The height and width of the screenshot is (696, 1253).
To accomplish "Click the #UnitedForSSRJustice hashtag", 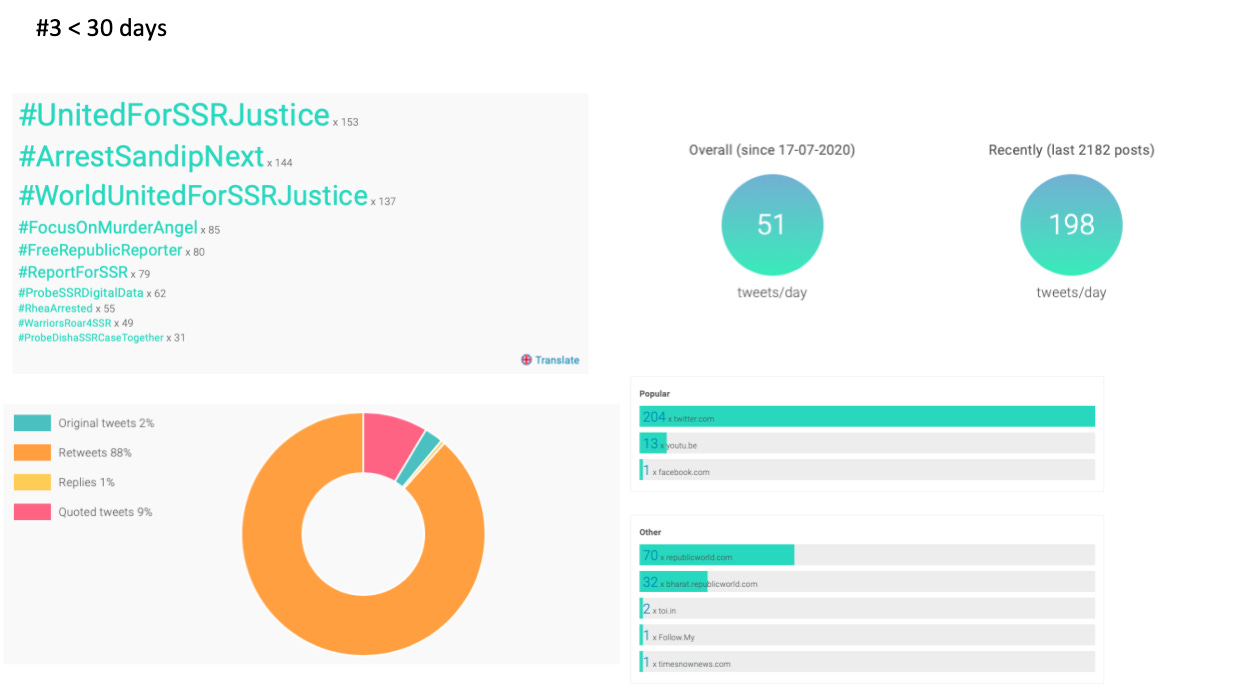I will tap(174, 116).
